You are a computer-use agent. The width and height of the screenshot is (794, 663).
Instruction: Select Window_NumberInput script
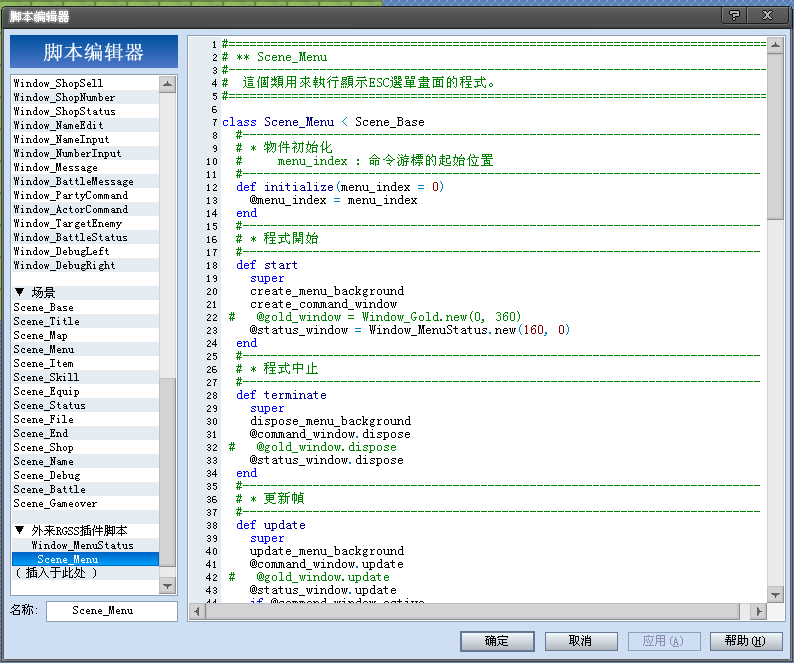[x=85, y=153]
